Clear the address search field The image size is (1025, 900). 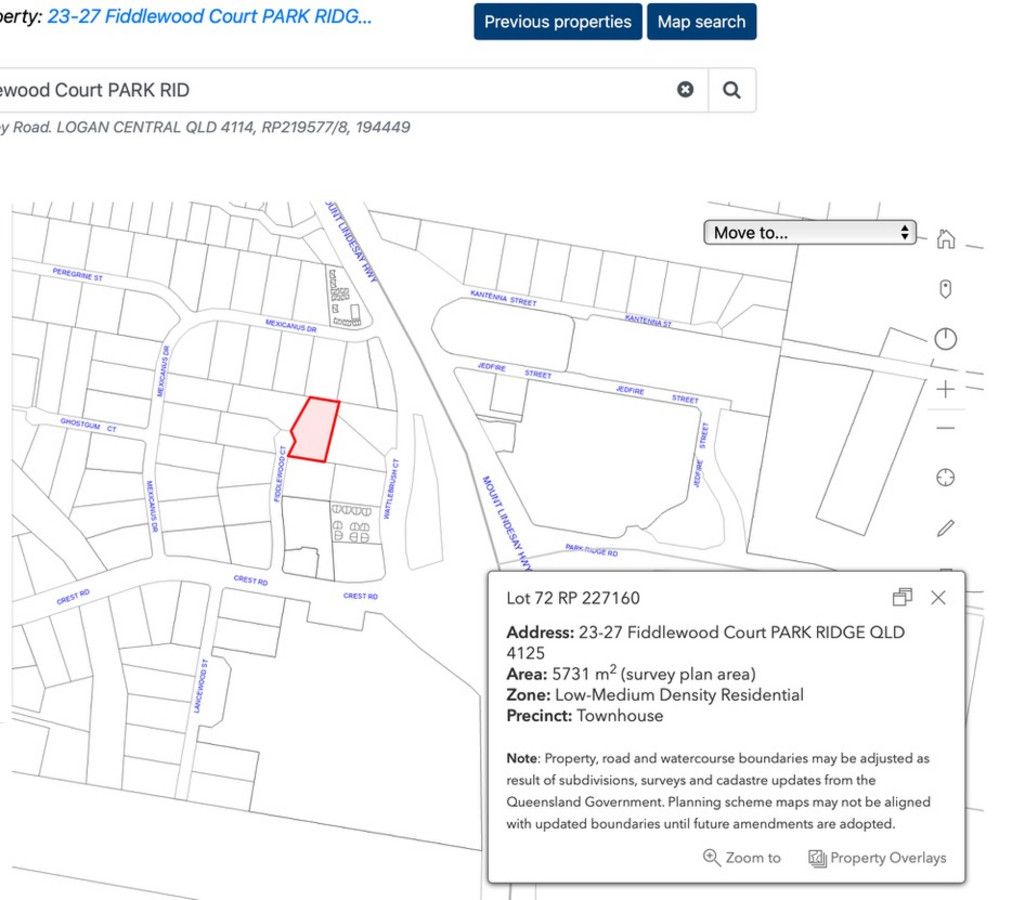pos(685,89)
